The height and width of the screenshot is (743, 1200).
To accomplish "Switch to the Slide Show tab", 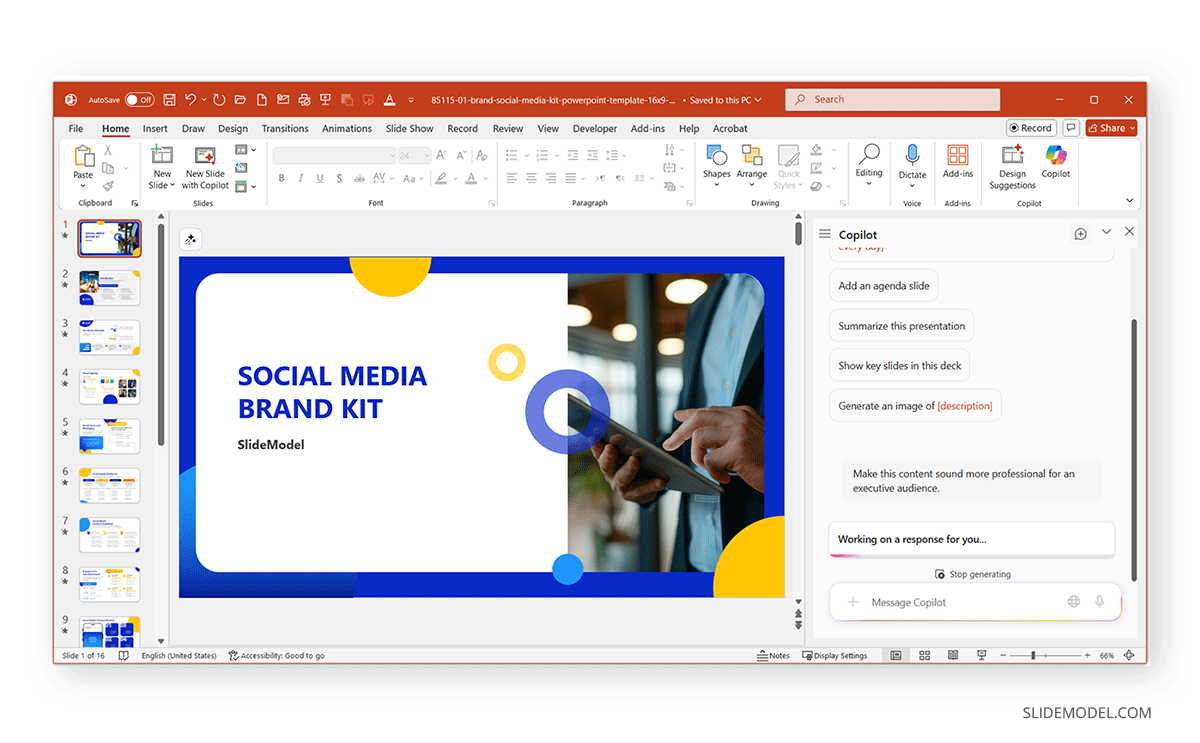I will (x=409, y=129).
